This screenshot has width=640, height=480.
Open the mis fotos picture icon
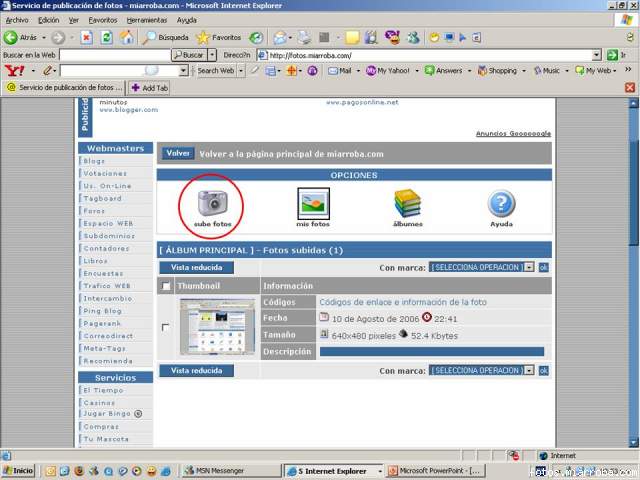(x=313, y=203)
